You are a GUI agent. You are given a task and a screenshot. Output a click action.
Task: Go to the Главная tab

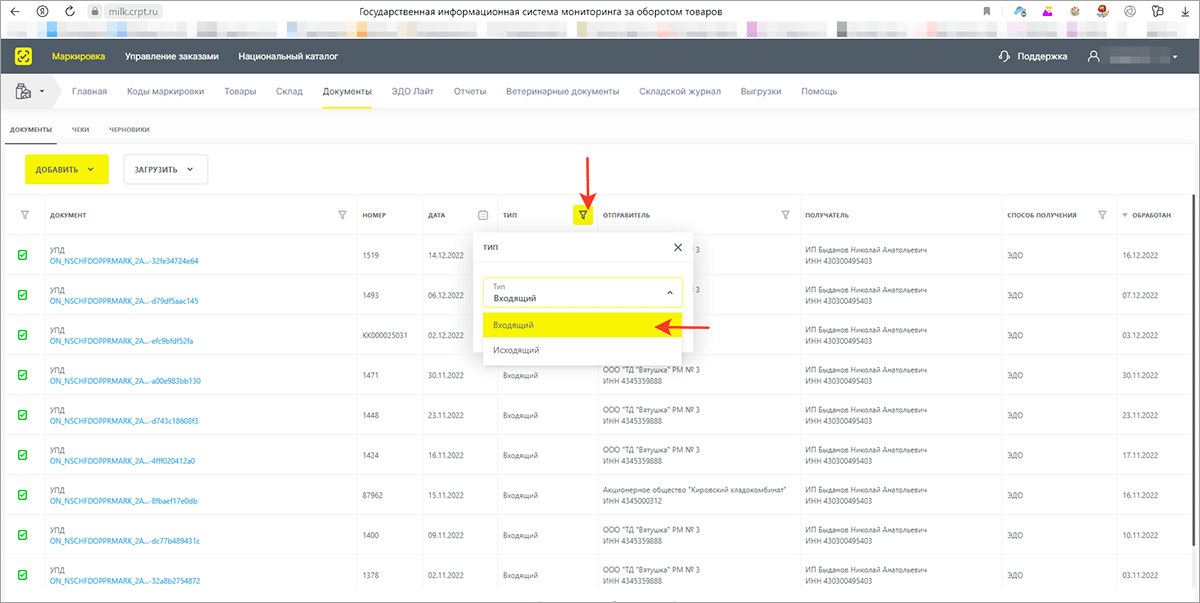(x=89, y=92)
